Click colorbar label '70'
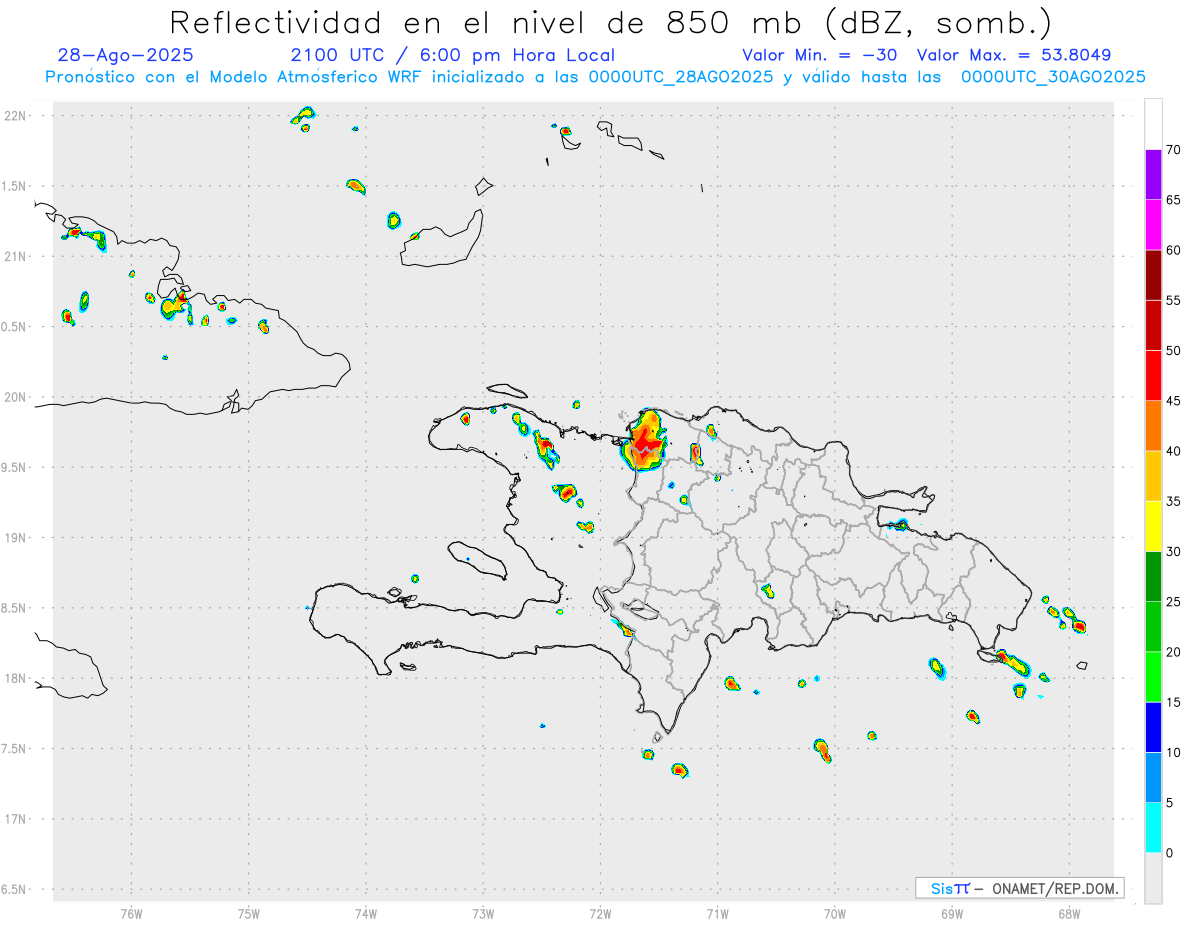Viewport: 1200px width, 927px height. tap(1173, 150)
